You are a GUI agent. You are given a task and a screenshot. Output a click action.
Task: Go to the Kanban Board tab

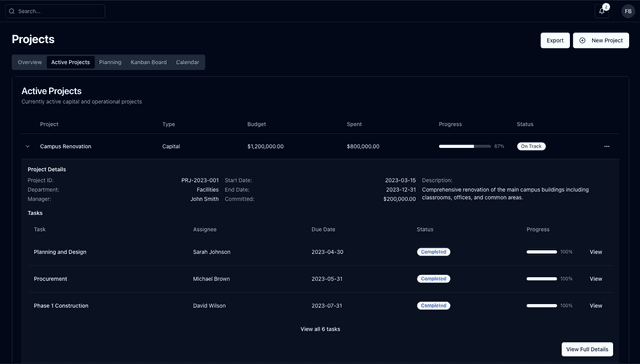(x=149, y=62)
